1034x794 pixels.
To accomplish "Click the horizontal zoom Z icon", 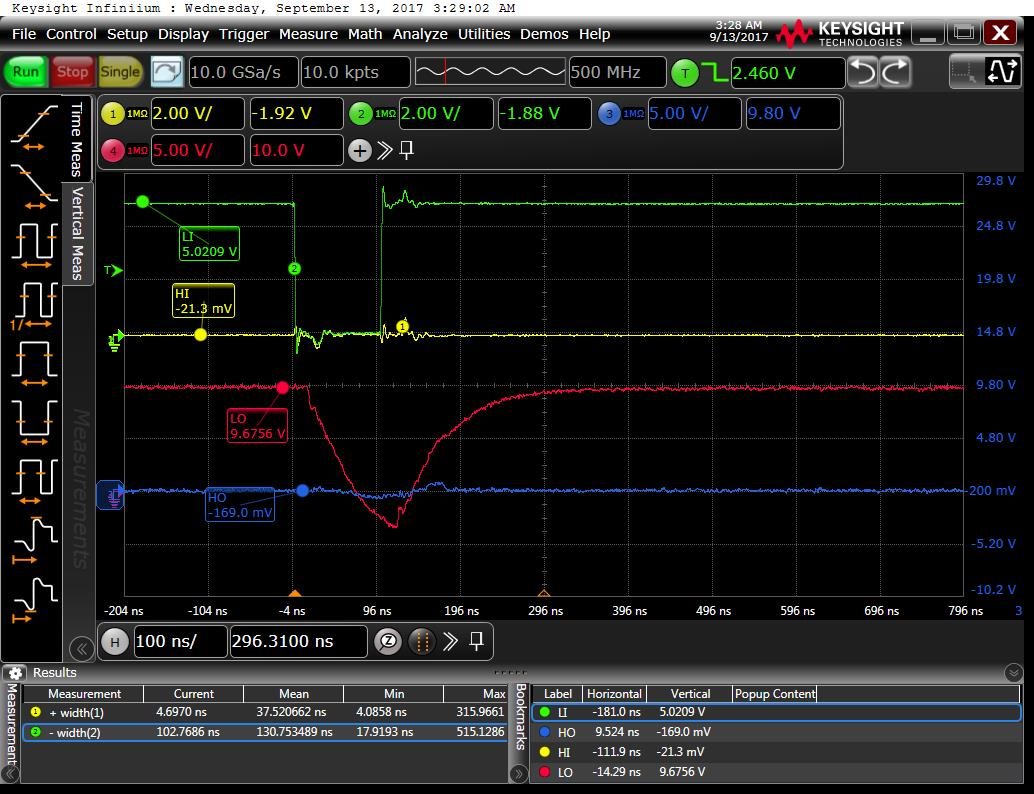I will (x=388, y=641).
